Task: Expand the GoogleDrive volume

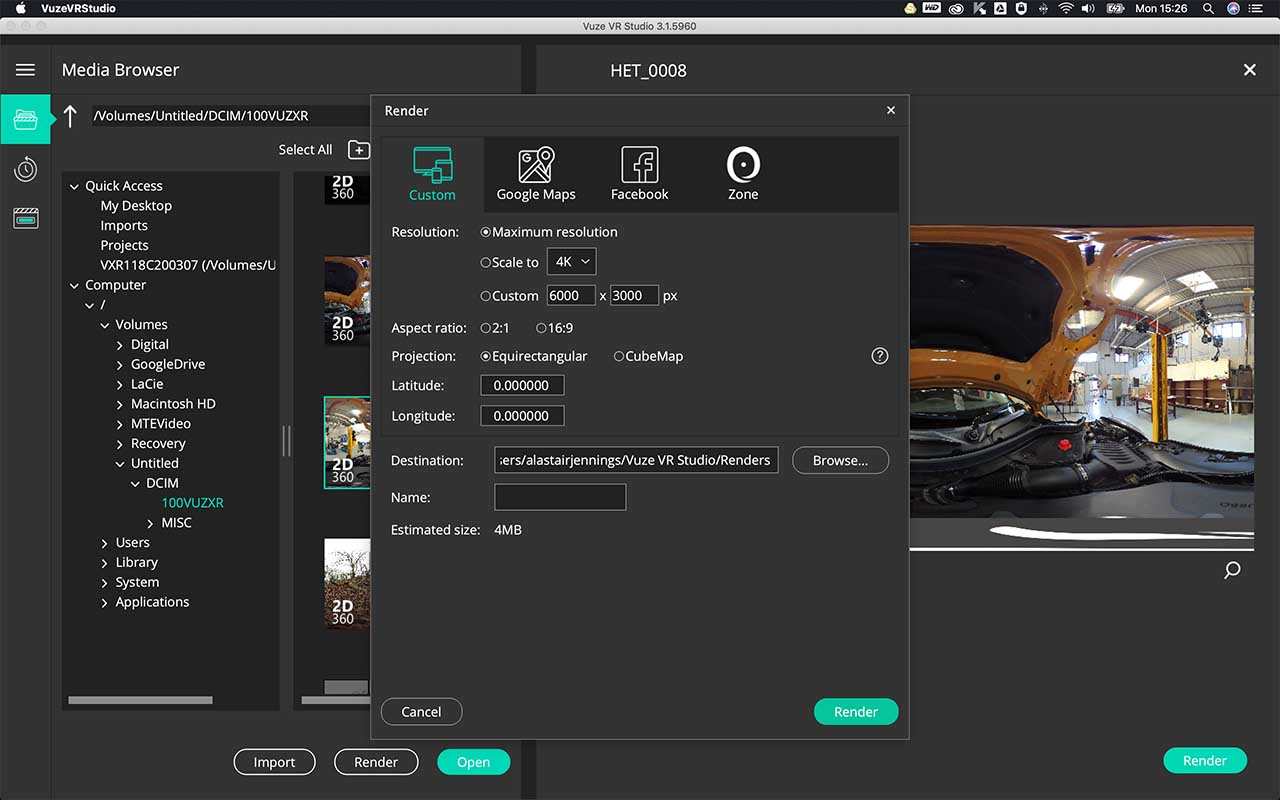Action: coord(120,365)
